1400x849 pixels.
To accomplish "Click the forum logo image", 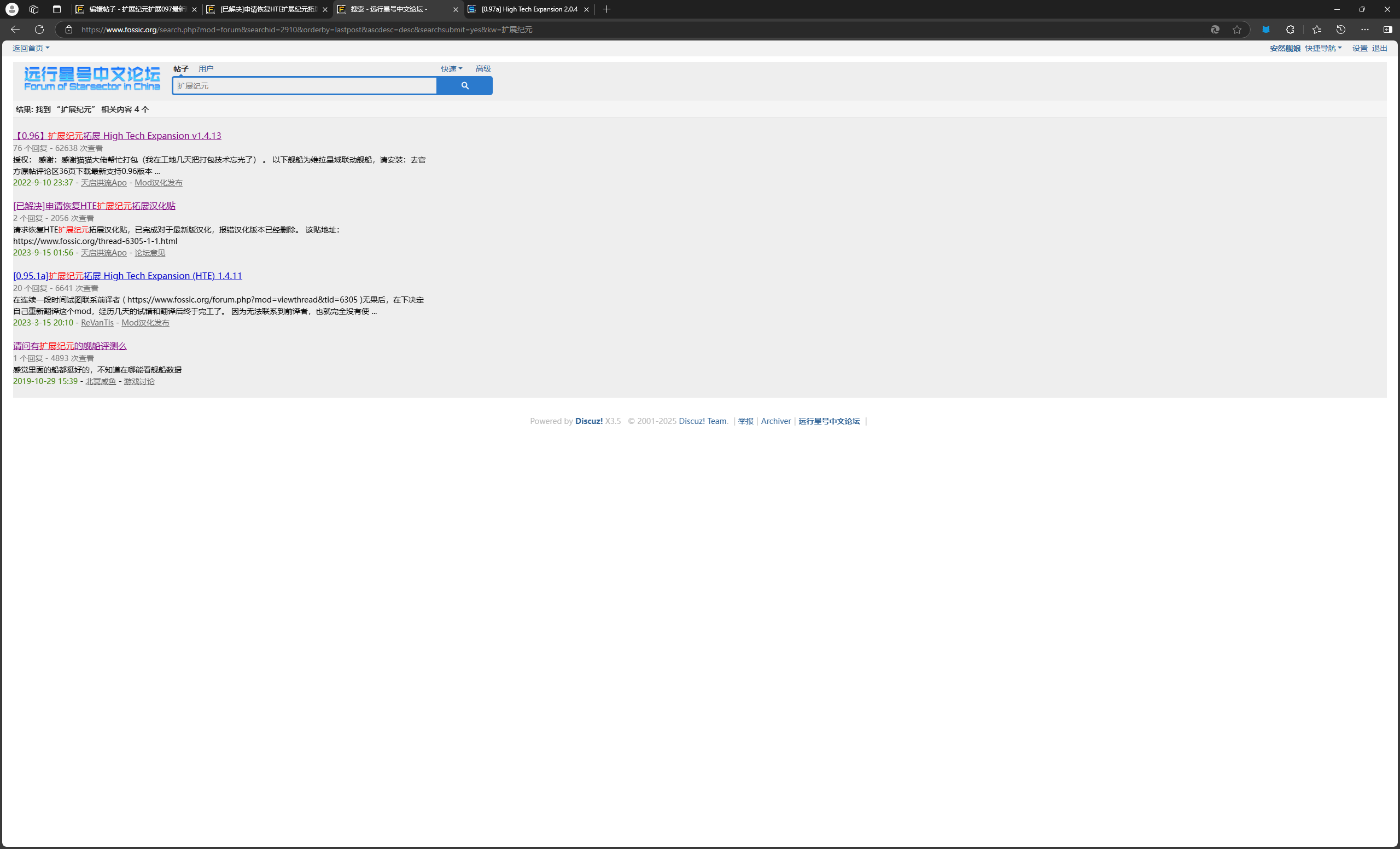I will [x=91, y=78].
